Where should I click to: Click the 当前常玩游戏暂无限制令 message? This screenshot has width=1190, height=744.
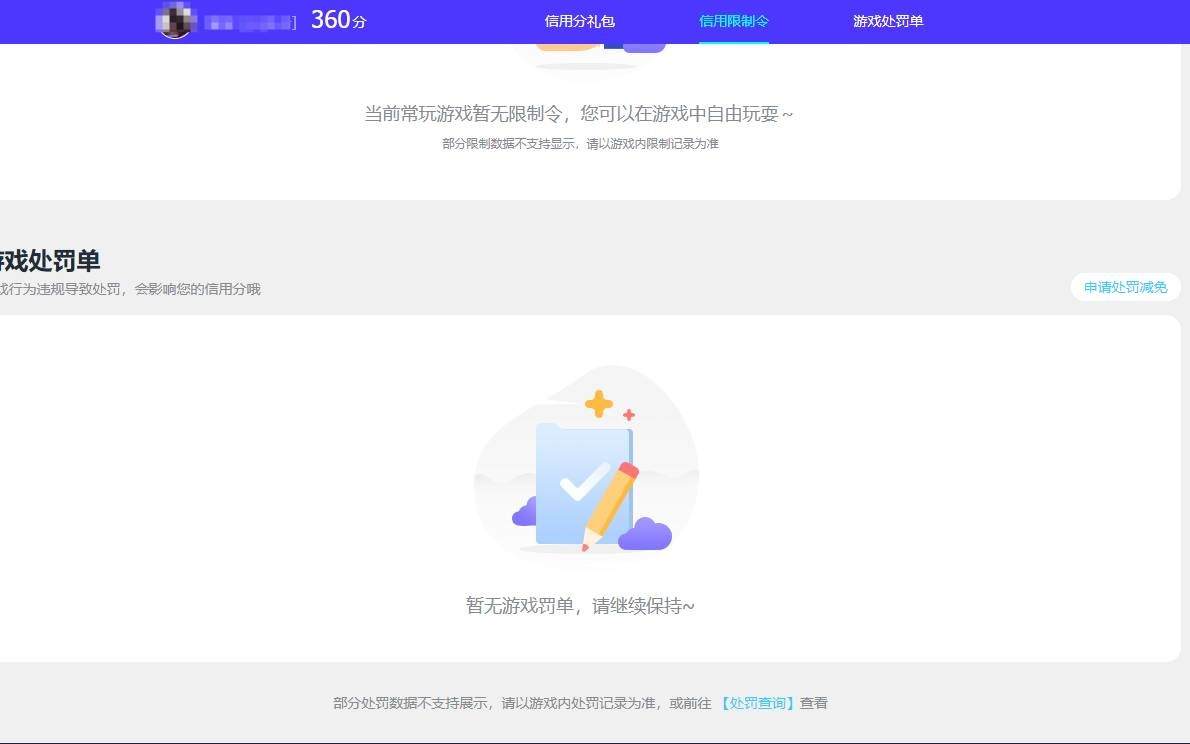tap(578, 114)
